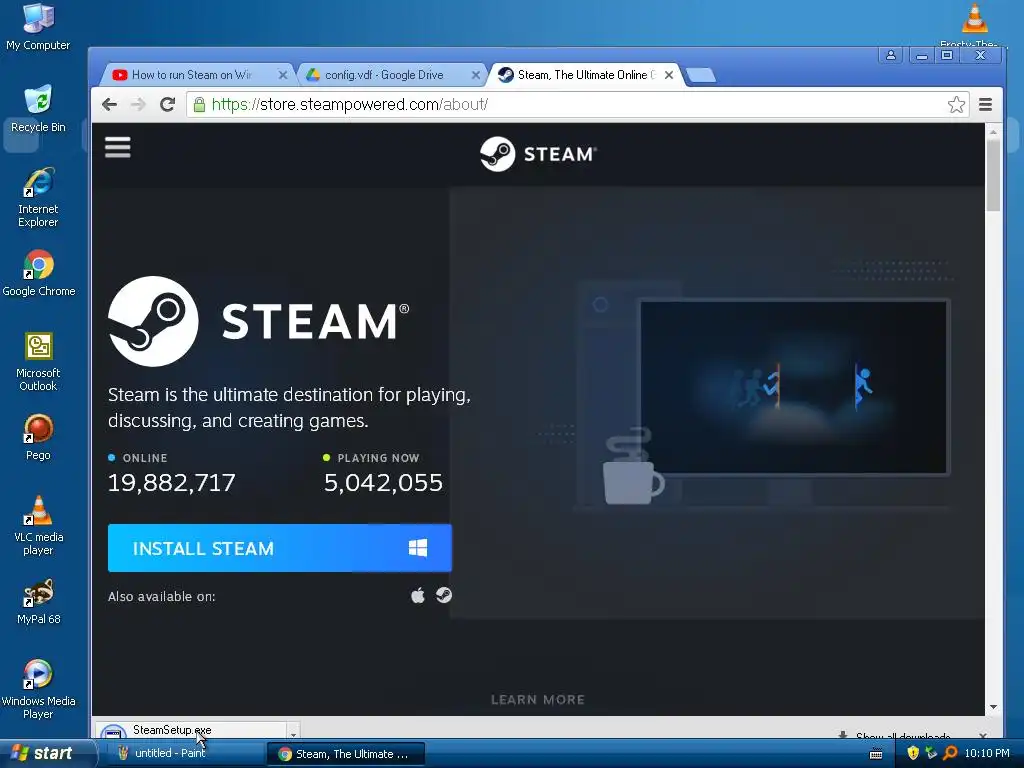Open Microsoft Outlook desktop icon
Image resolution: width=1024 pixels, height=768 pixels.
pyautogui.click(x=38, y=361)
